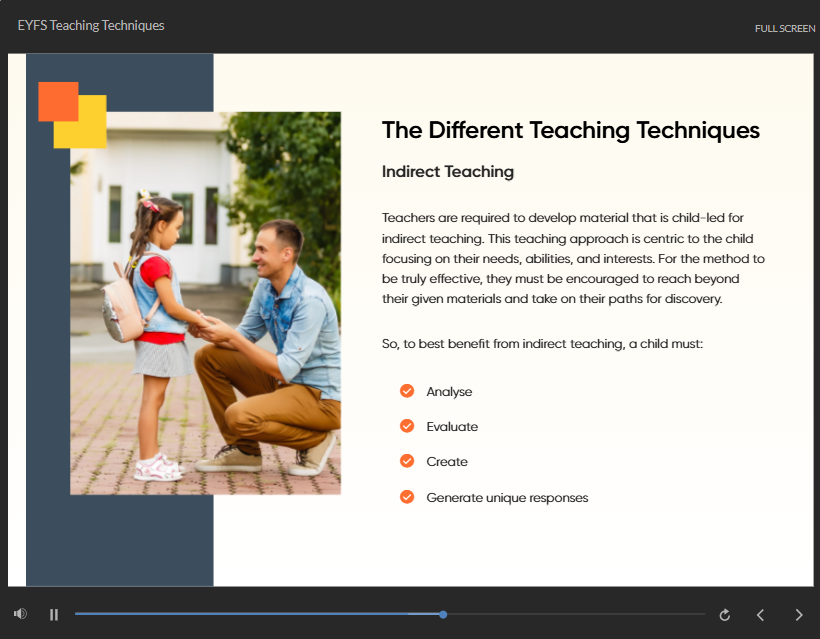Click the orange square decoration
820x639 pixels.
tap(52, 97)
